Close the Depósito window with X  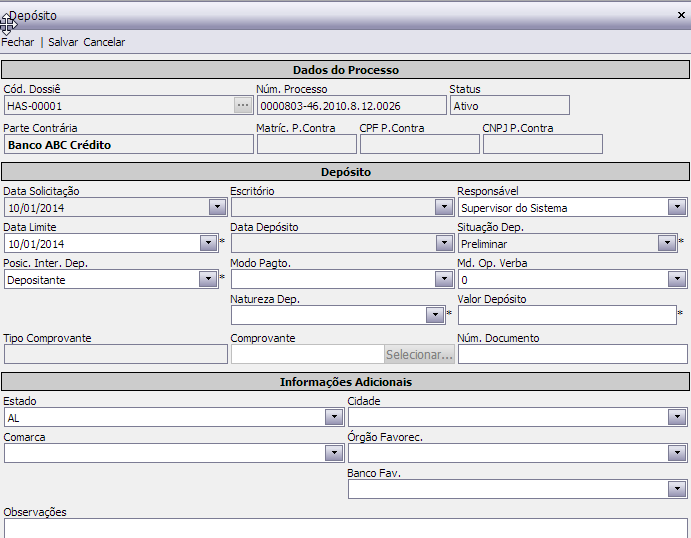coord(681,15)
